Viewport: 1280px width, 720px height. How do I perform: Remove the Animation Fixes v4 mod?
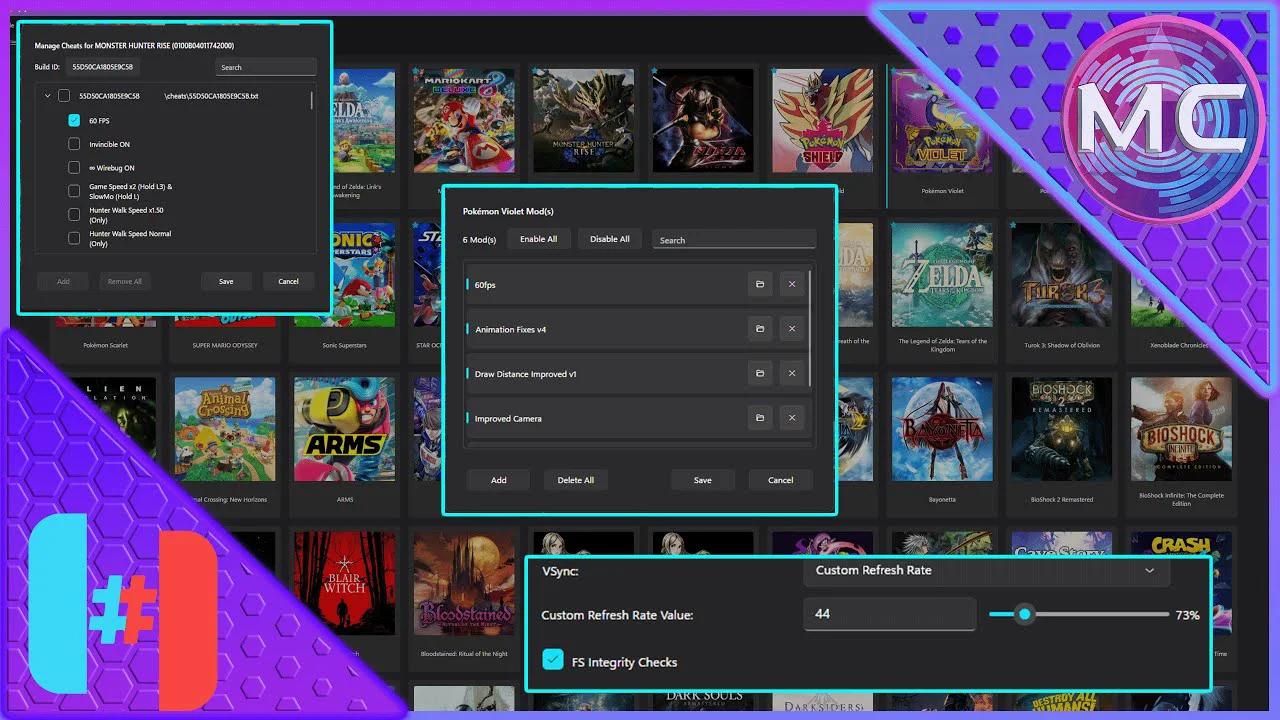click(792, 328)
